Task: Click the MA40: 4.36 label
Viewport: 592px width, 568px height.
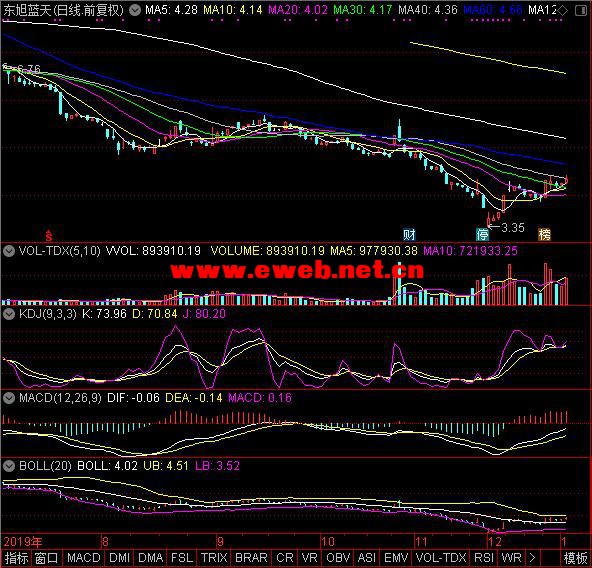Action: pos(428,10)
